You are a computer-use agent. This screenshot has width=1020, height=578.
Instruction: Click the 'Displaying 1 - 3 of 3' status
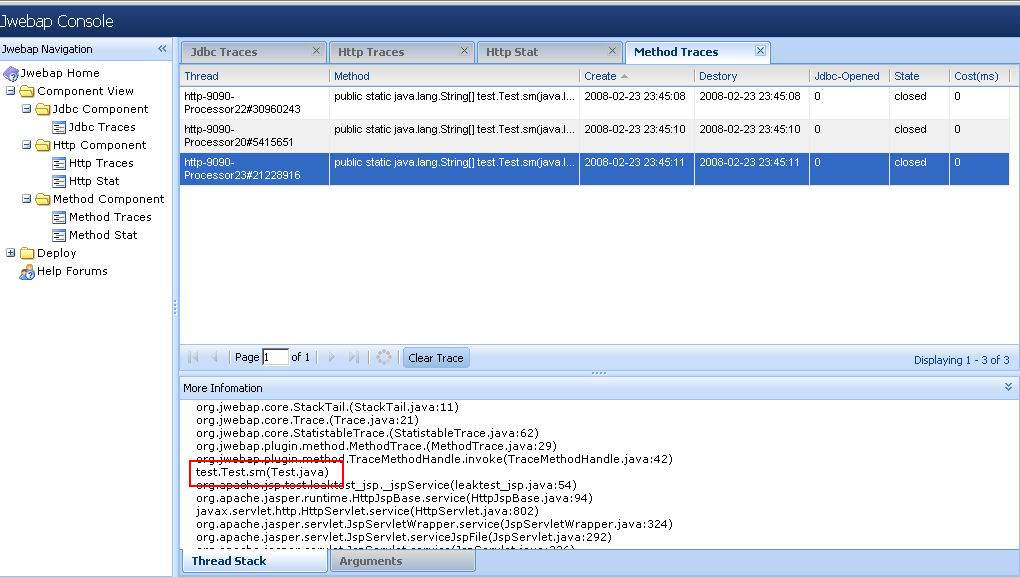961,360
